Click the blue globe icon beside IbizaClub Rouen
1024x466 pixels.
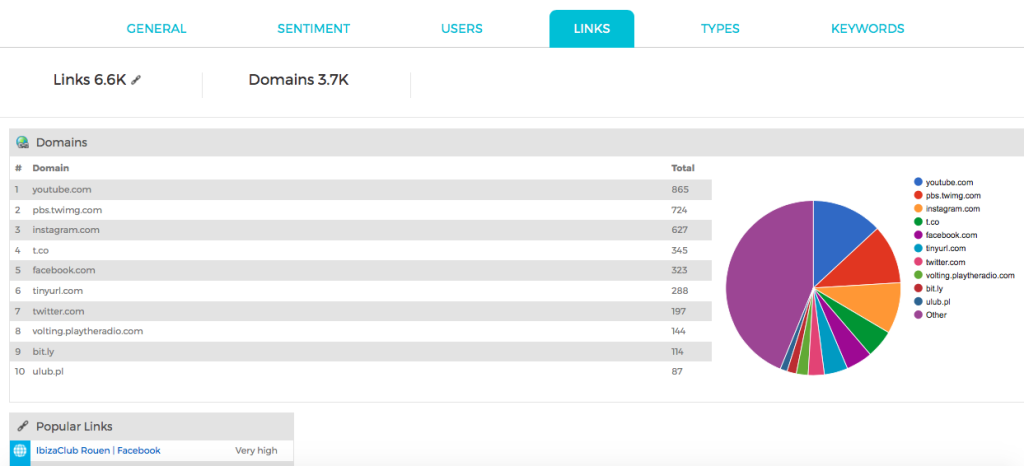pos(20,450)
